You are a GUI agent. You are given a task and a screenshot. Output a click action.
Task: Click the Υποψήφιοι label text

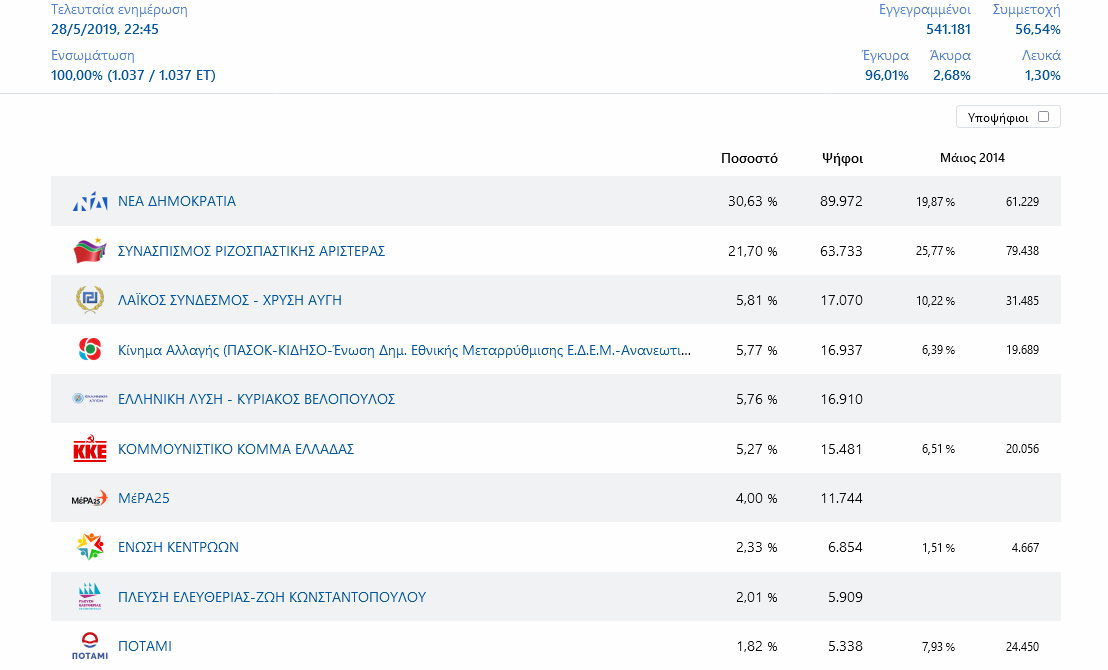[998, 118]
